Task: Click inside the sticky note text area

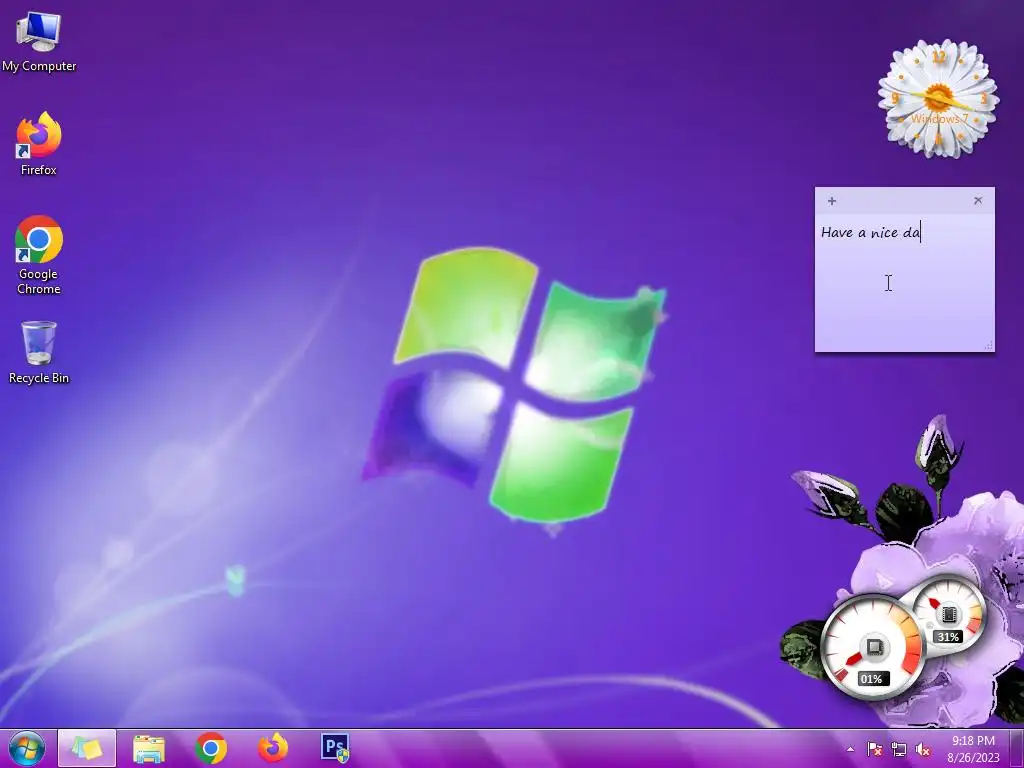Action: [x=904, y=283]
